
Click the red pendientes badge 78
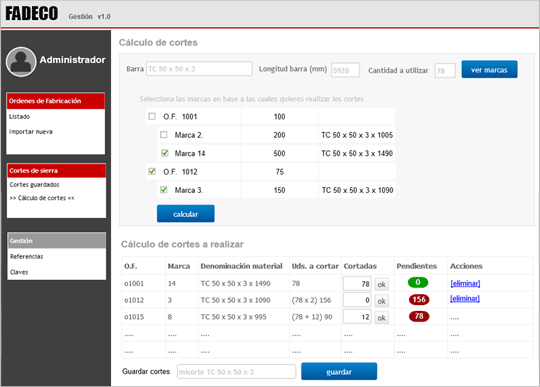[x=419, y=316]
